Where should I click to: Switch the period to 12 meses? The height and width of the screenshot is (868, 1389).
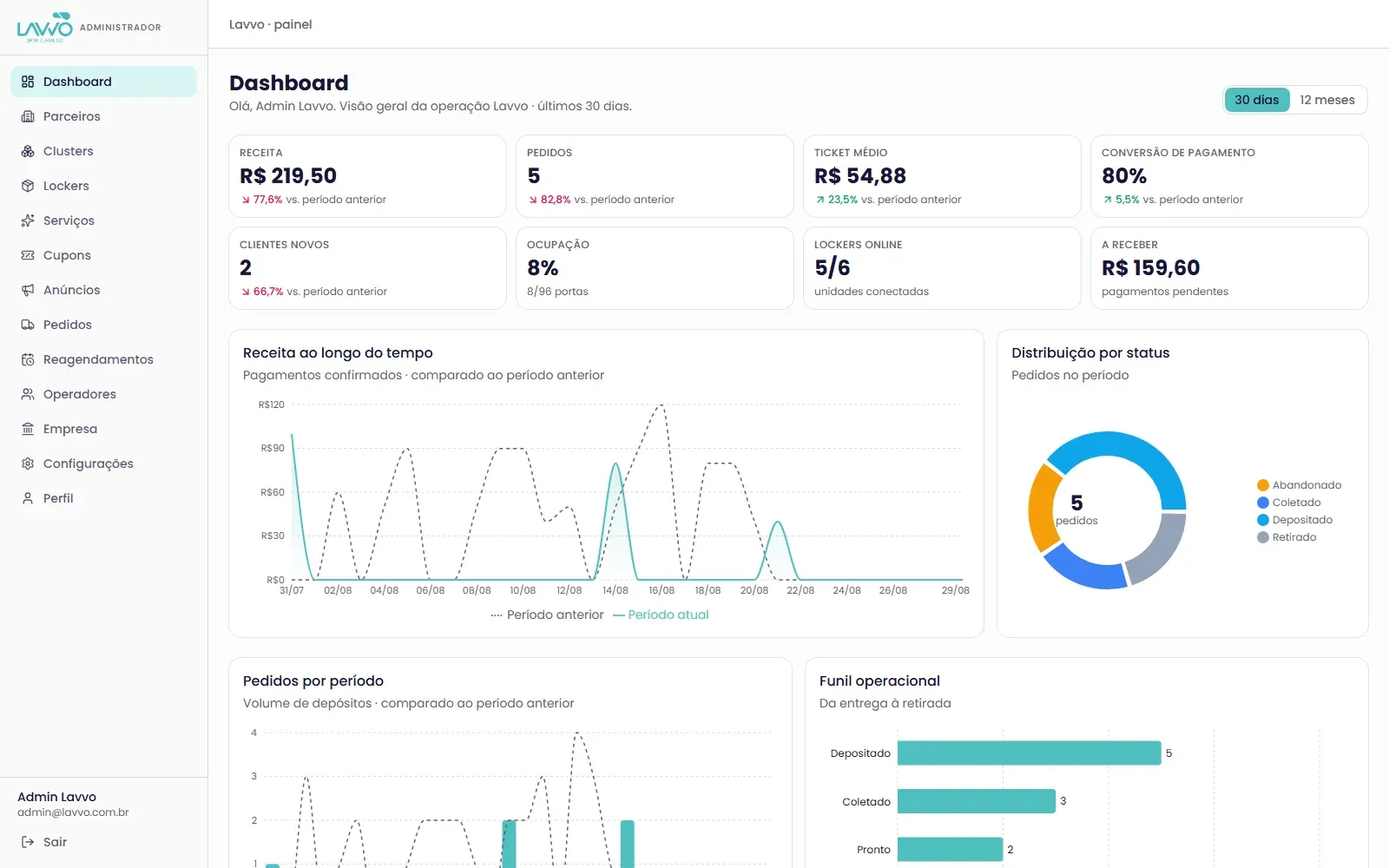(1326, 100)
